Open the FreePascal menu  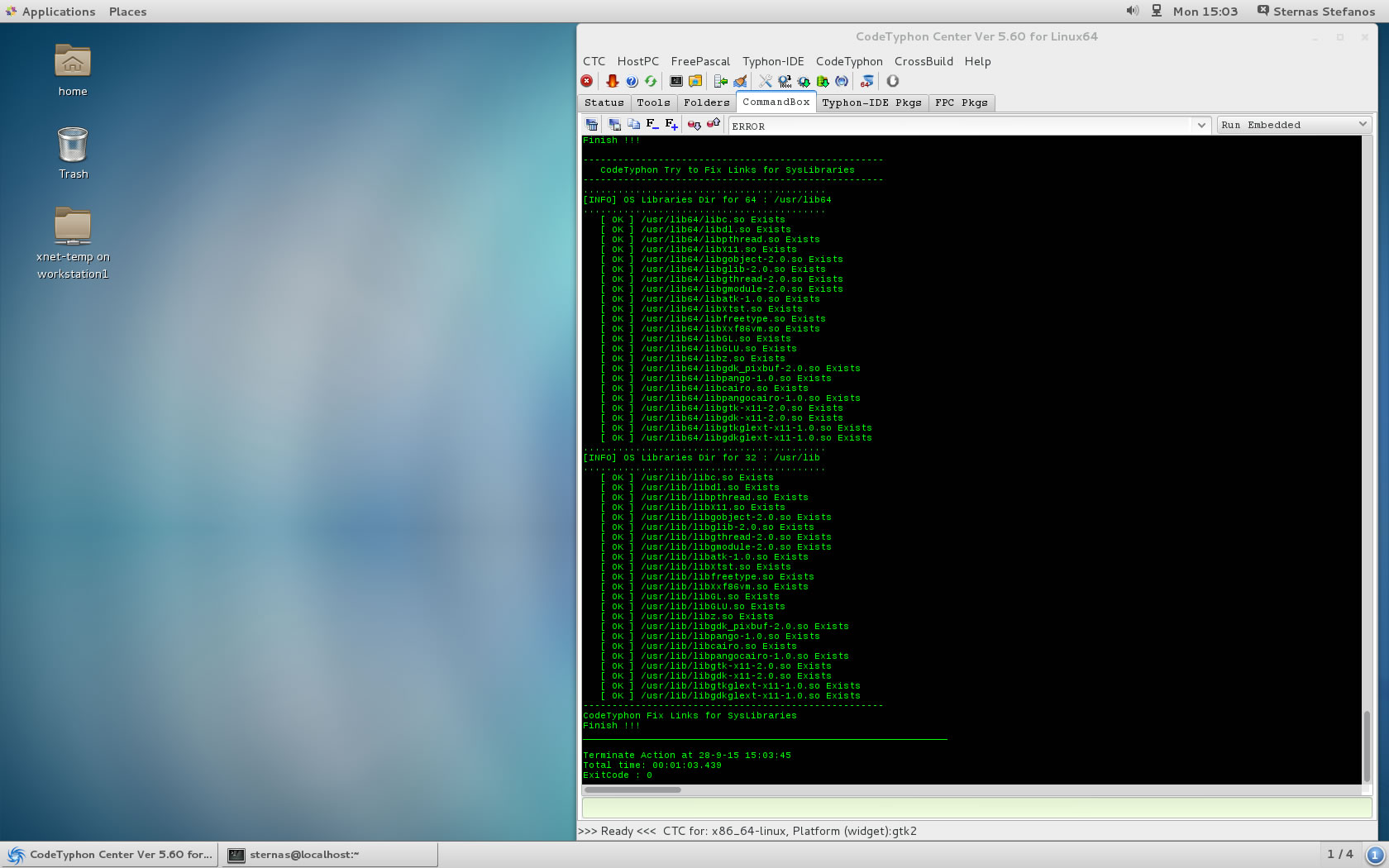[700, 61]
